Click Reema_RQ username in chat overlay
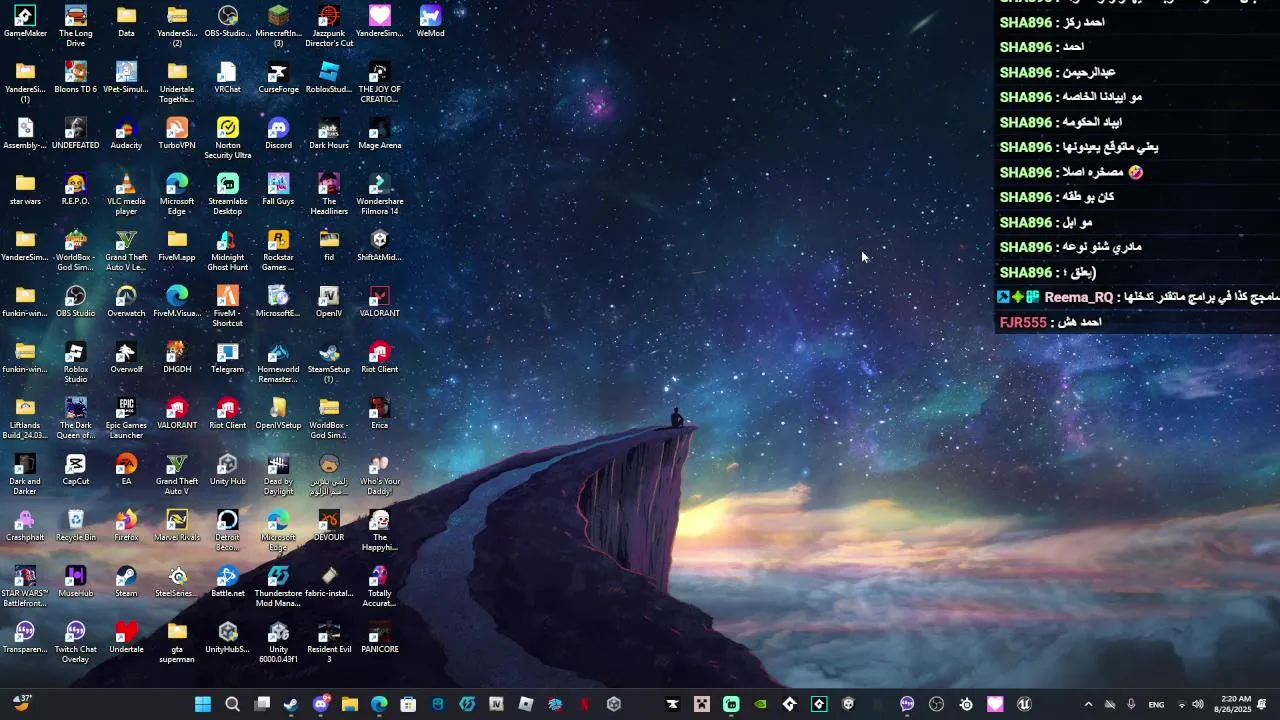The height and width of the screenshot is (720, 1280). coord(1078,297)
